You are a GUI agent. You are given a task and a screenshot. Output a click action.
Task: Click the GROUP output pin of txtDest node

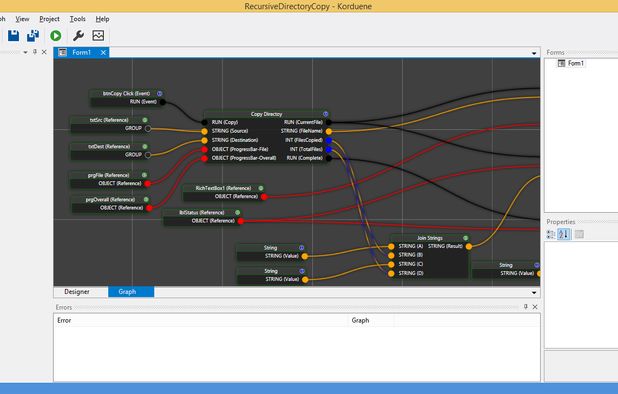[x=148, y=155]
